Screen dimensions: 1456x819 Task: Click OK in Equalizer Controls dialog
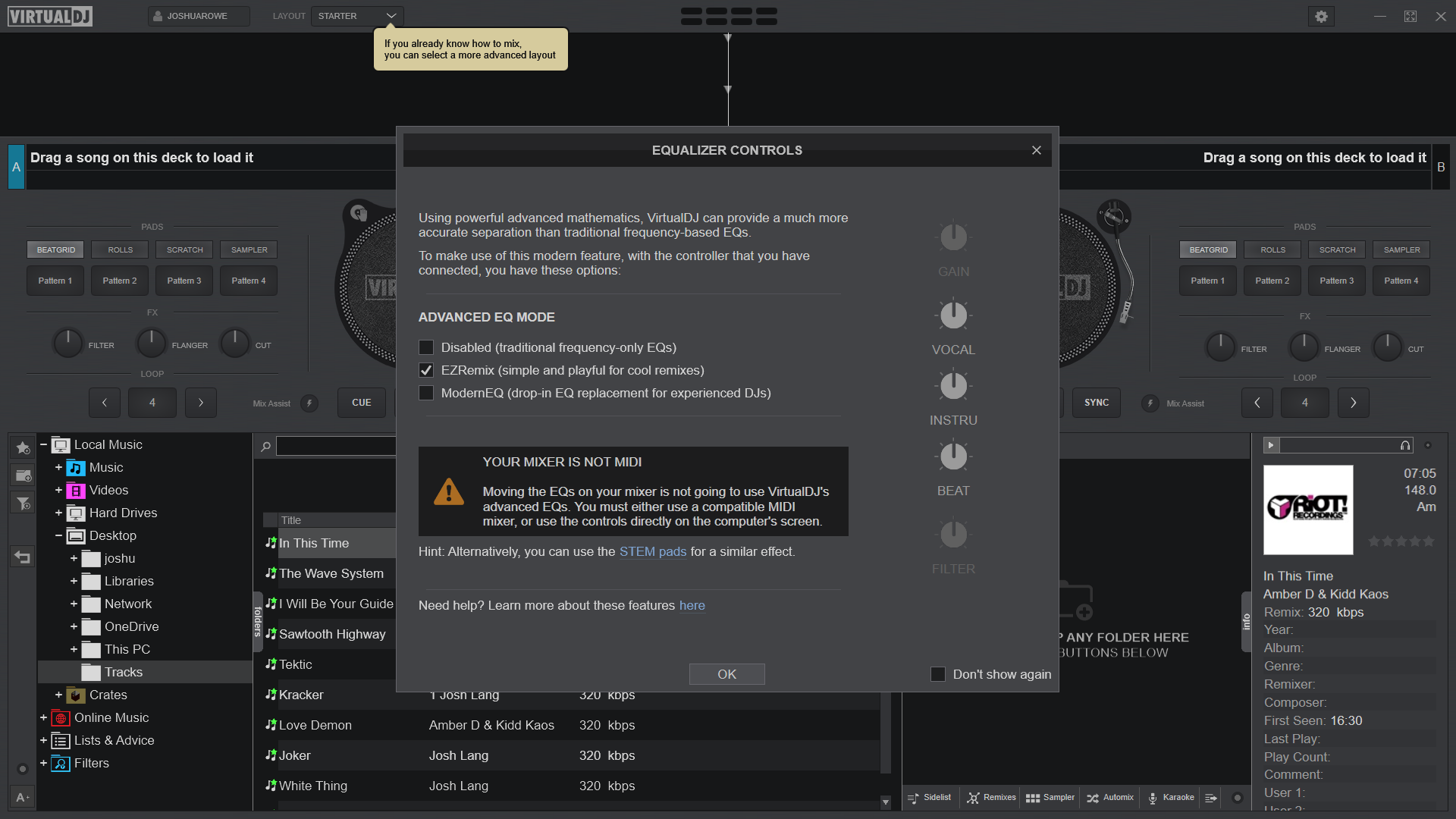coord(726,674)
